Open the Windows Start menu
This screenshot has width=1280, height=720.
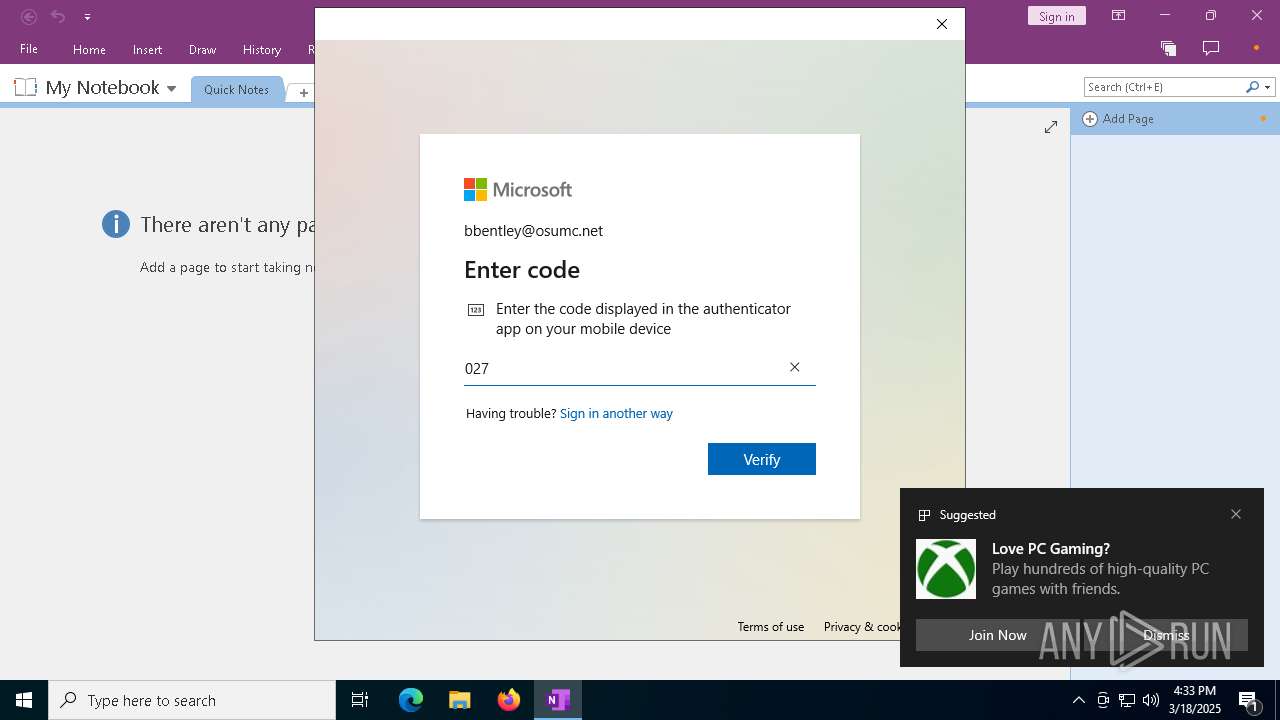24,700
